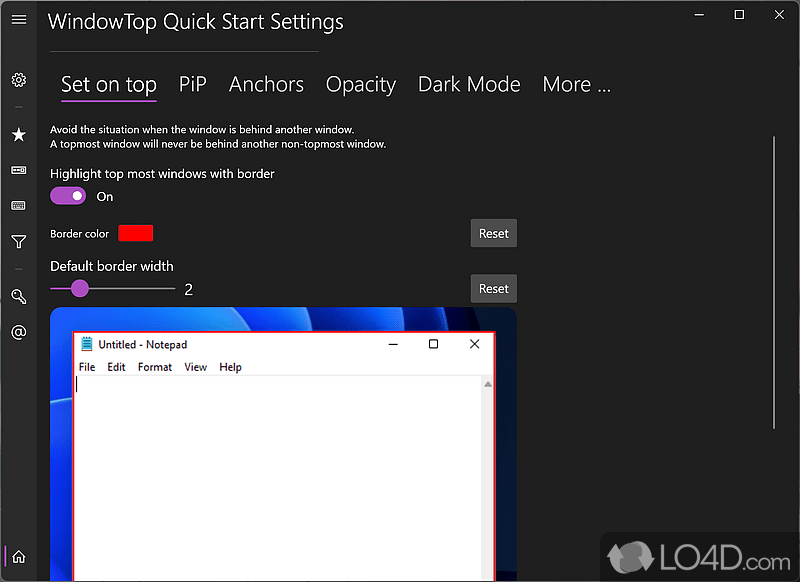
Task: Click inside the Notepad preview text area
Action: (278, 478)
